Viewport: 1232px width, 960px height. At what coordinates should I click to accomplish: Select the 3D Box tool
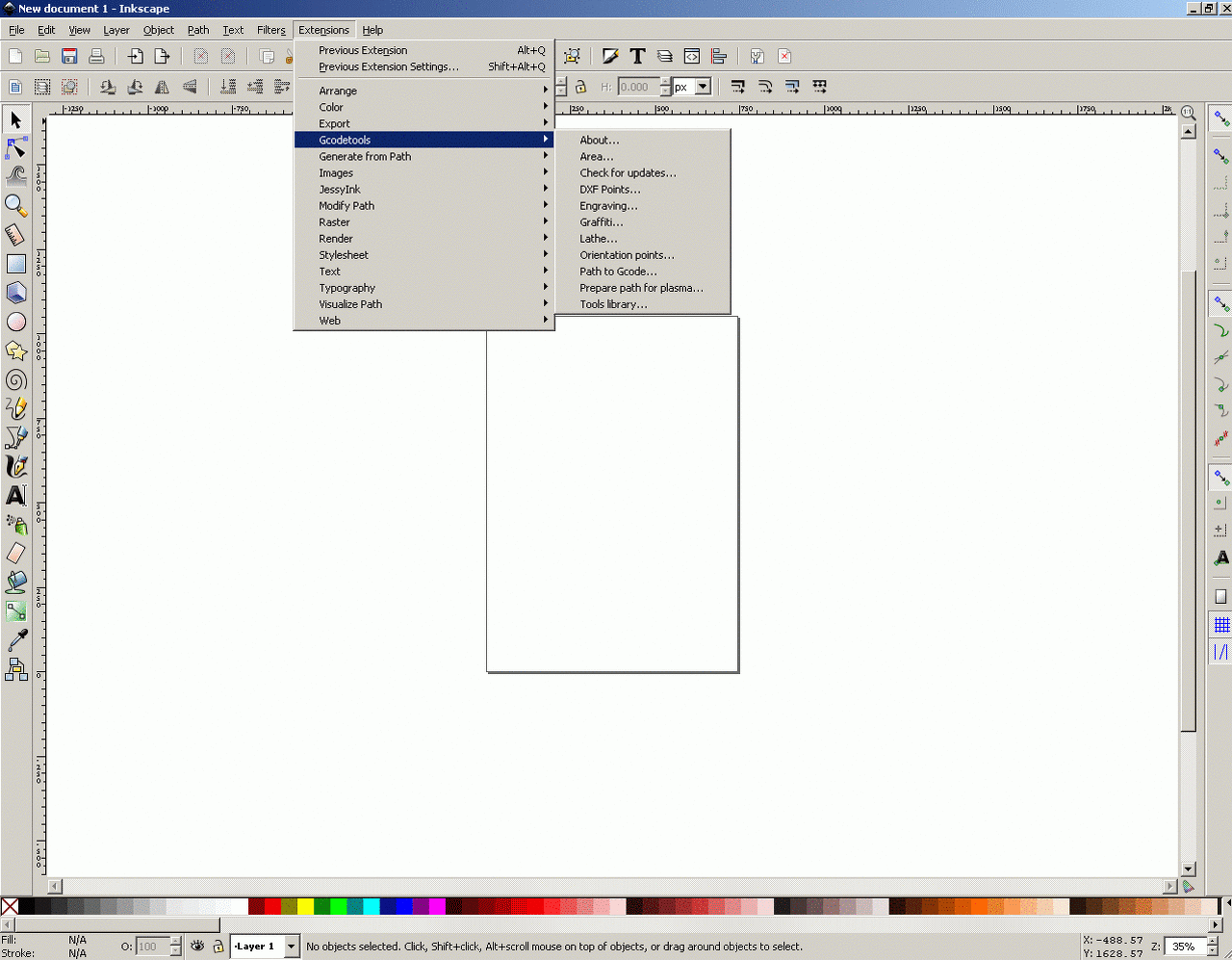point(15,293)
